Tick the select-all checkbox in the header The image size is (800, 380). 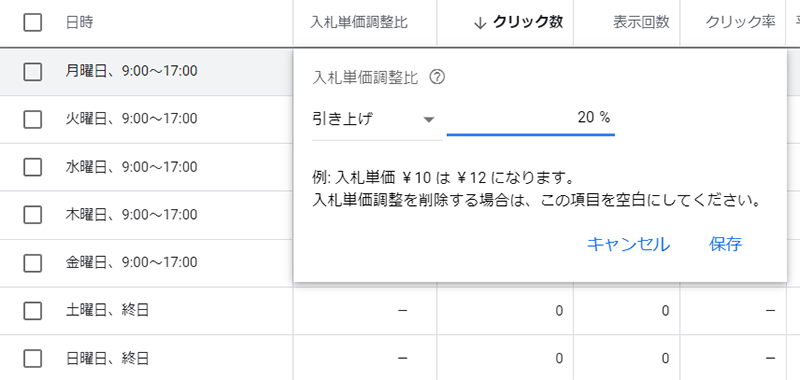pos(33,22)
